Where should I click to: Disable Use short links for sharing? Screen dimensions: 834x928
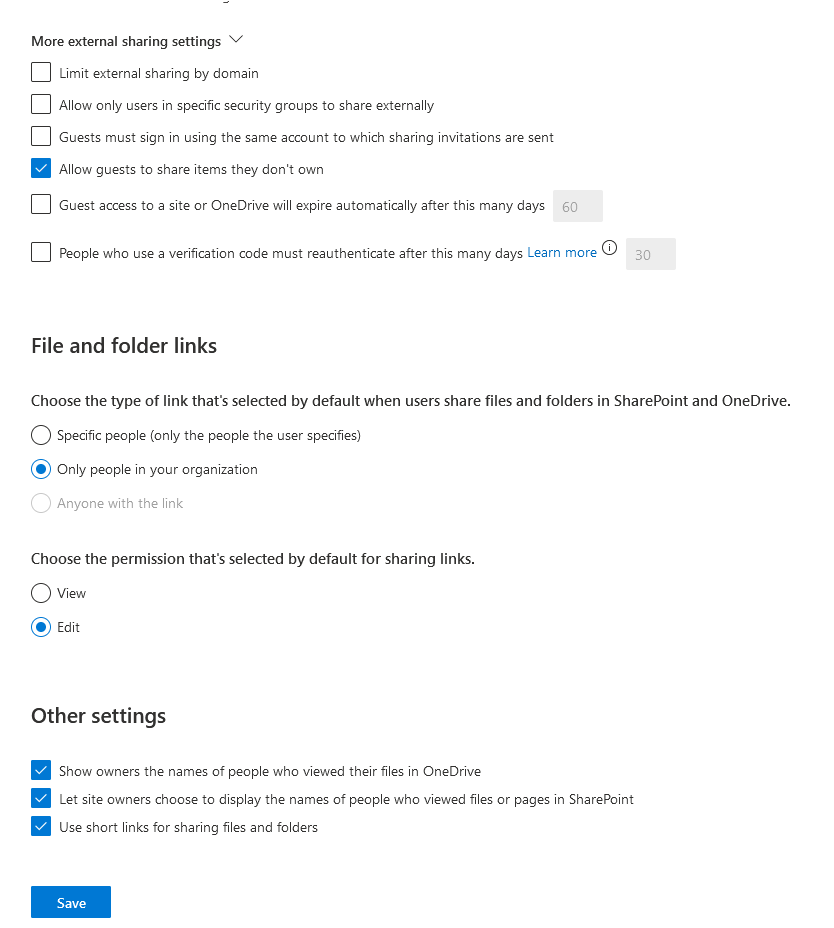[x=41, y=827]
